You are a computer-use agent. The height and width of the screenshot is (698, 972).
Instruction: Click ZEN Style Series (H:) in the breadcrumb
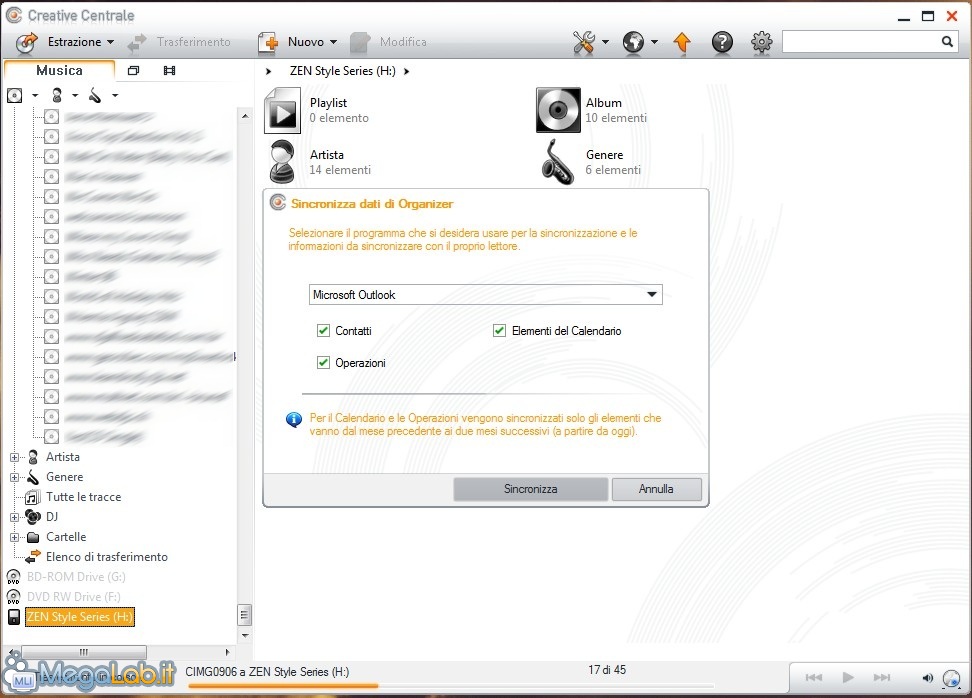click(x=343, y=71)
